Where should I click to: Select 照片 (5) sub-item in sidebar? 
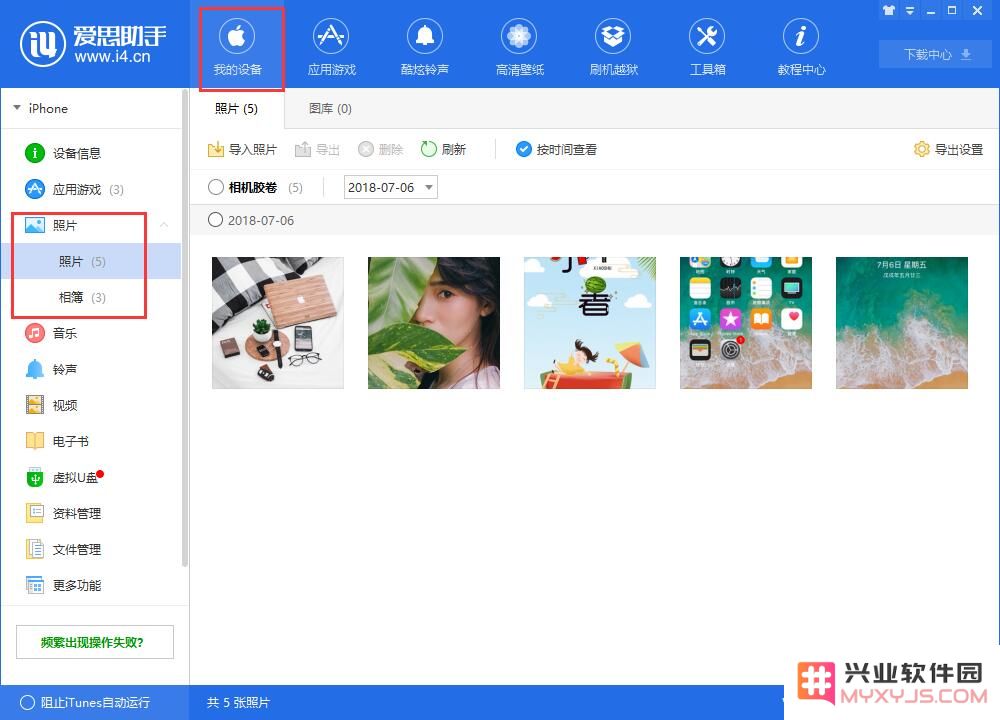(91, 261)
